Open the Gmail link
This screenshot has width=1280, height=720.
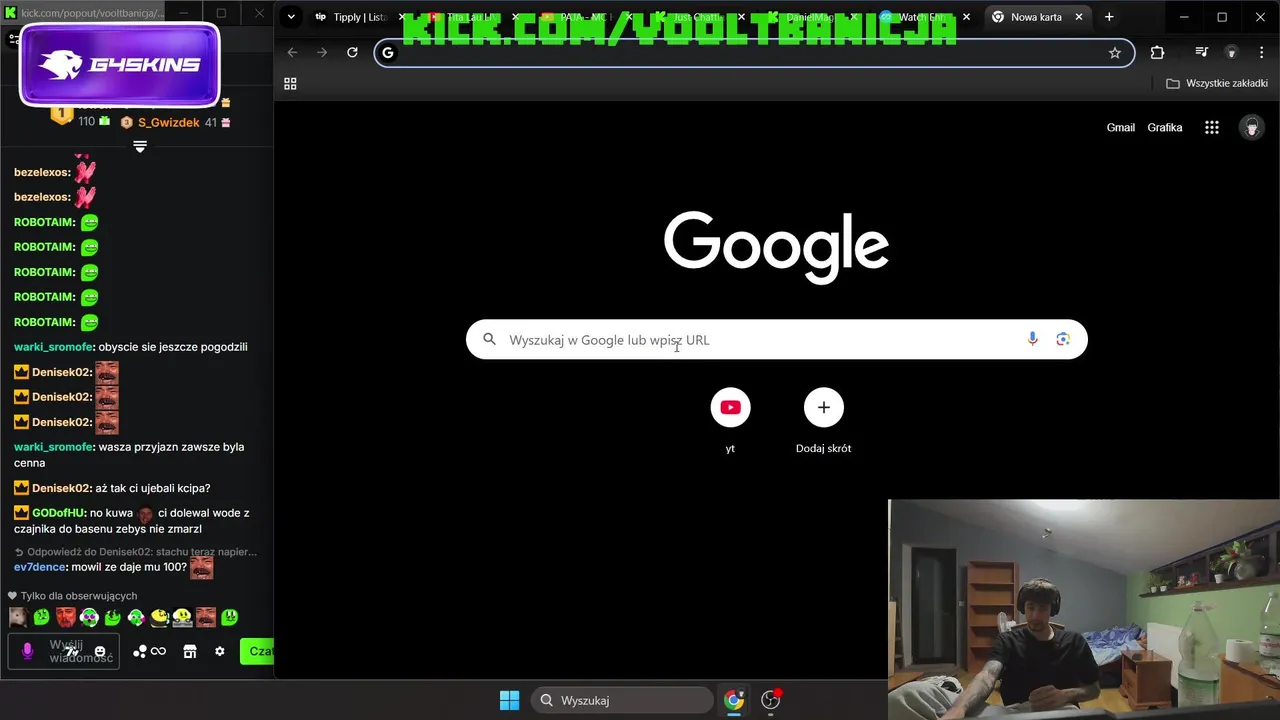click(1120, 128)
